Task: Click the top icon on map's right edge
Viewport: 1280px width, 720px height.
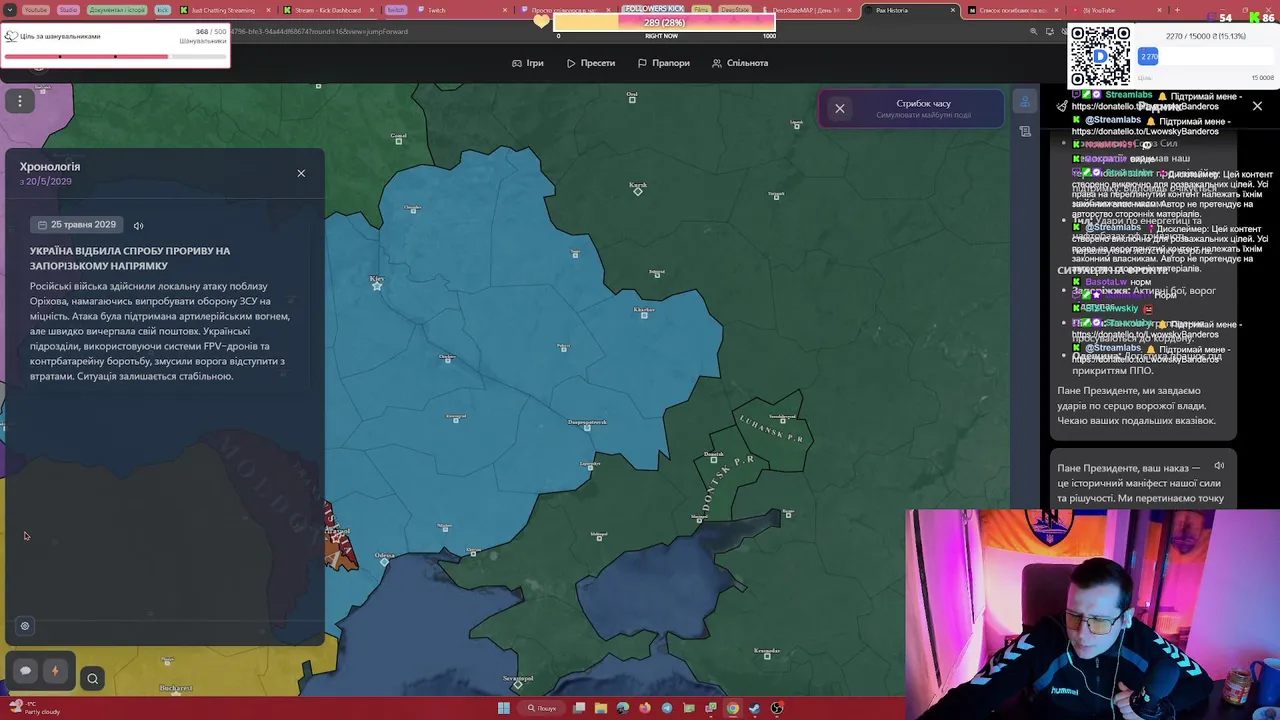Action: click(x=1025, y=102)
